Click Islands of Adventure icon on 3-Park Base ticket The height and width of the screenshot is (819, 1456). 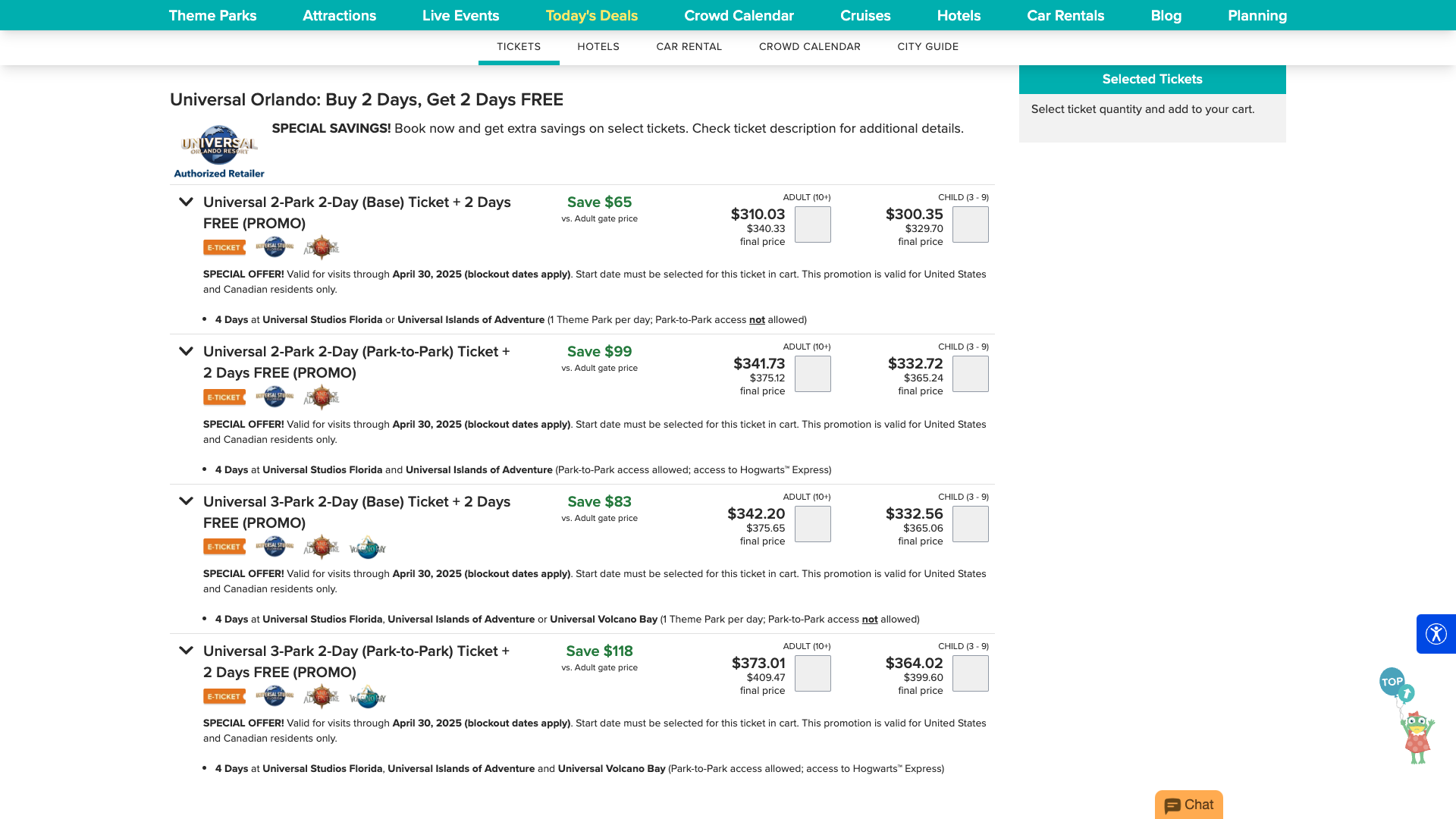322,546
